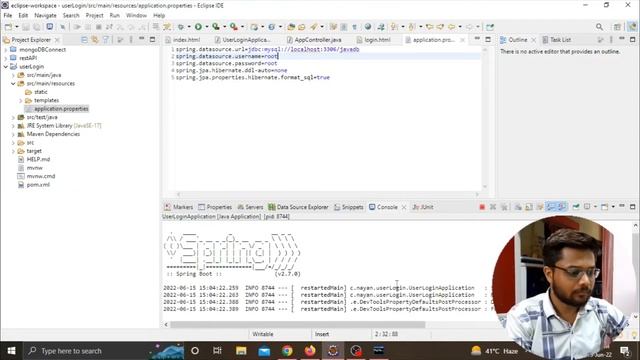Image resolution: width=640 pixels, height=360 pixels.
Task: Toggle Show Console on standard output change
Action: [551, 207]
